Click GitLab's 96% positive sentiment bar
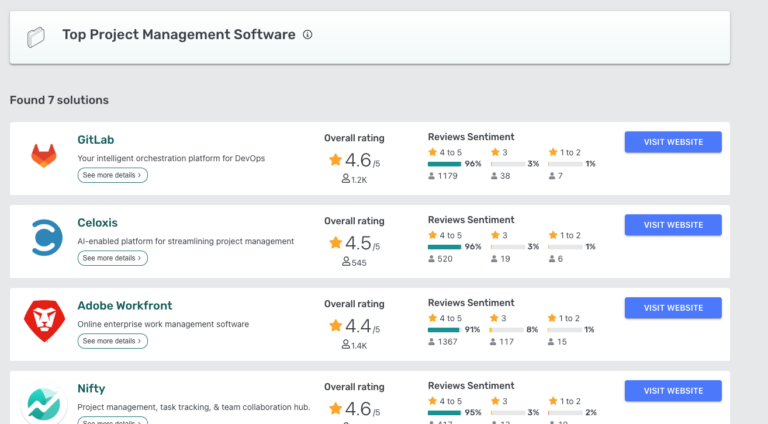The width and height of the screenshot is (768, 424). (444, 164)
